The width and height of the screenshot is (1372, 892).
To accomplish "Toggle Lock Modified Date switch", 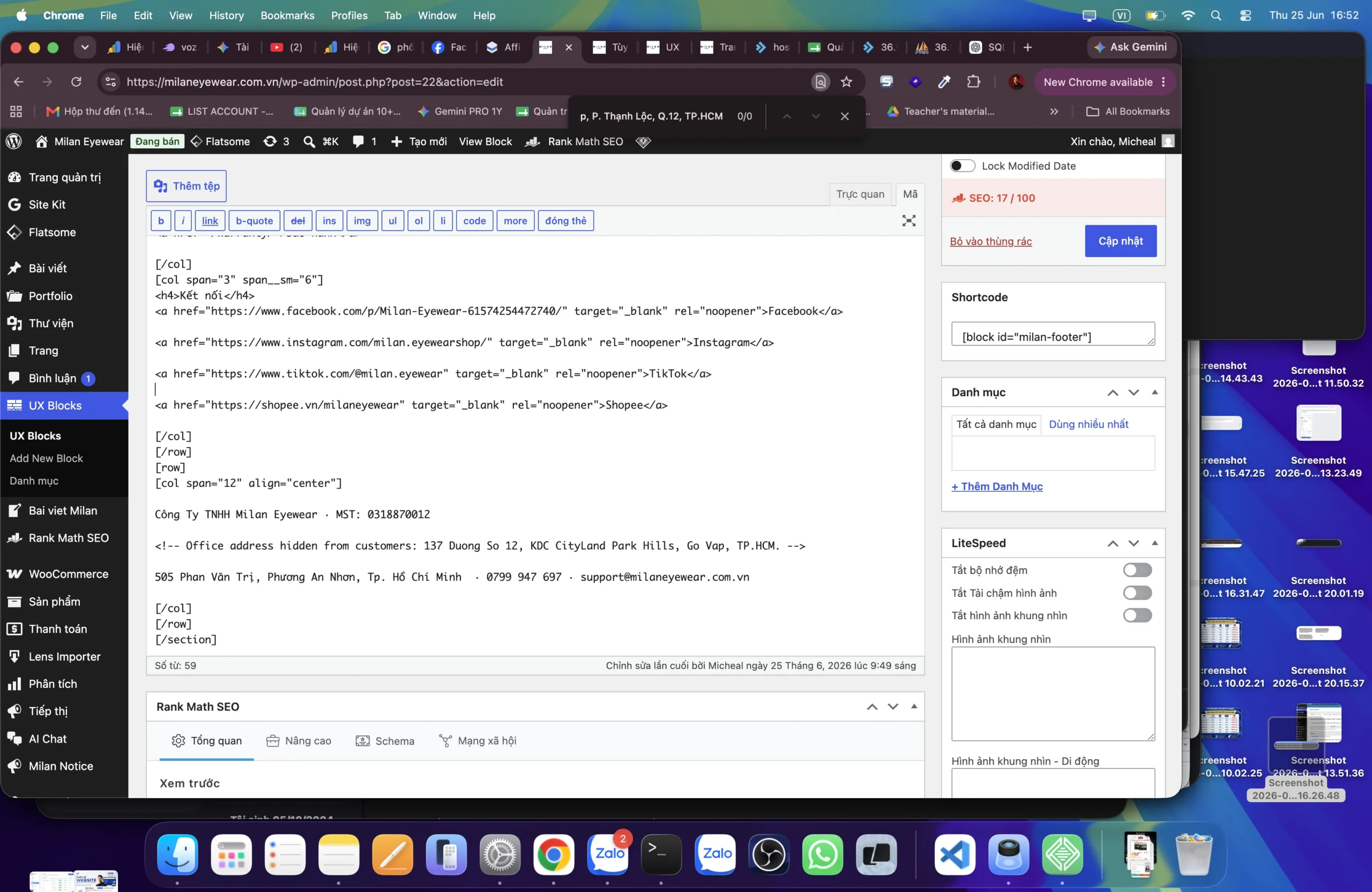I will (x=962, y=166).
